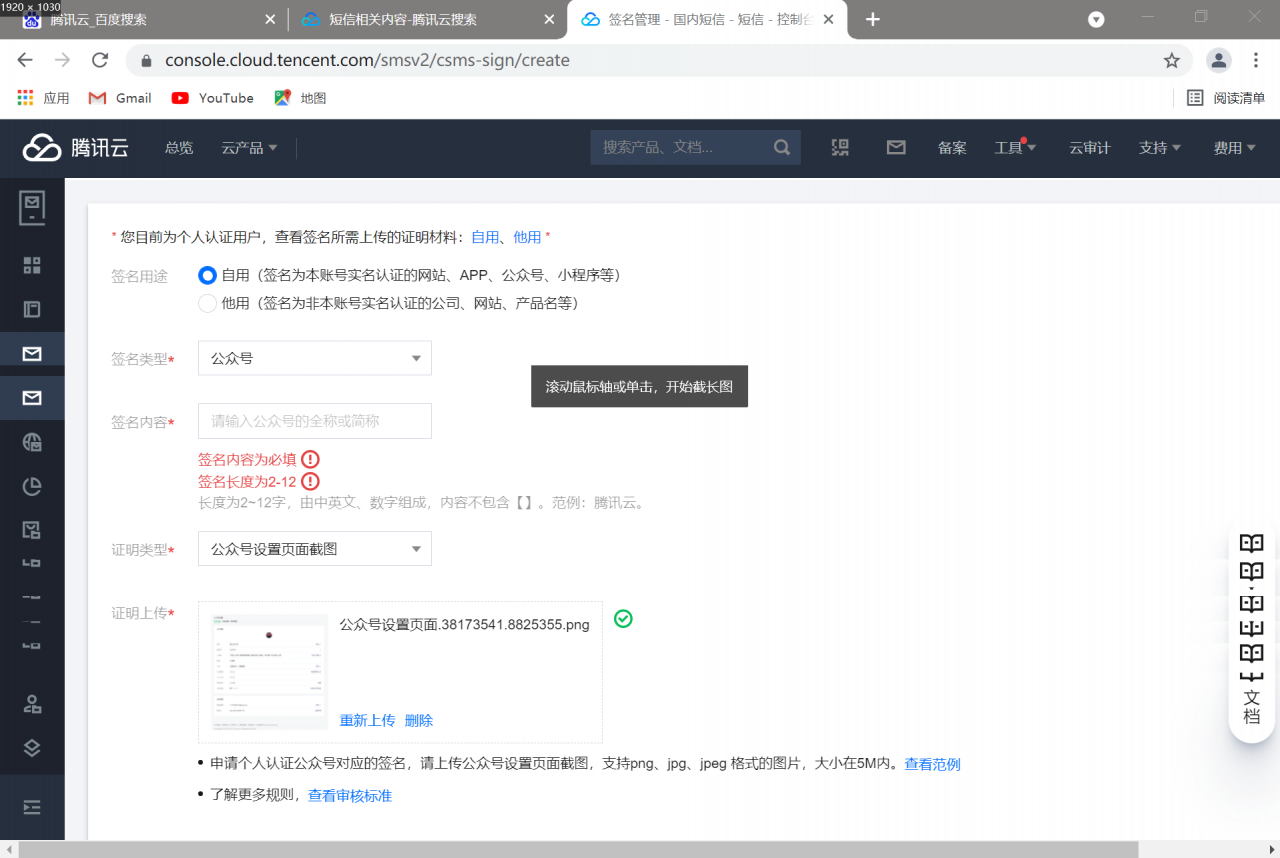Click the layers icon at the sidebar bottom
The width and height of the screenshot is (1280, 858).
tap(31, 747)
